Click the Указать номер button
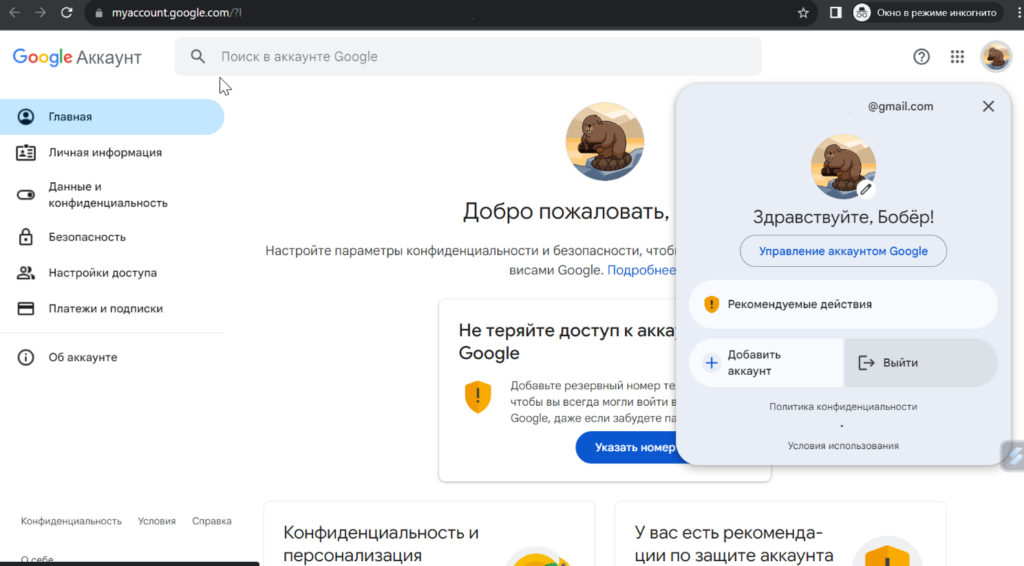 pos(626,448)
